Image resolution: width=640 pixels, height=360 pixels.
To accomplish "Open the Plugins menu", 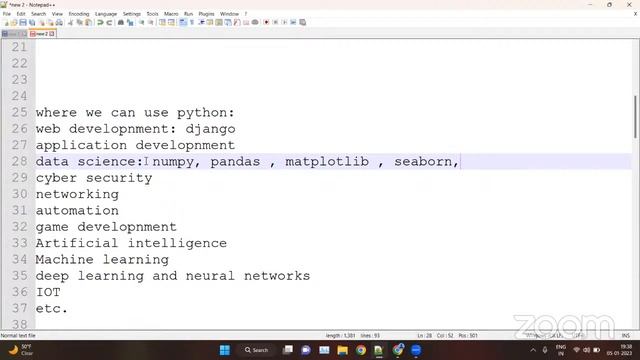I will tap(206, 14).
